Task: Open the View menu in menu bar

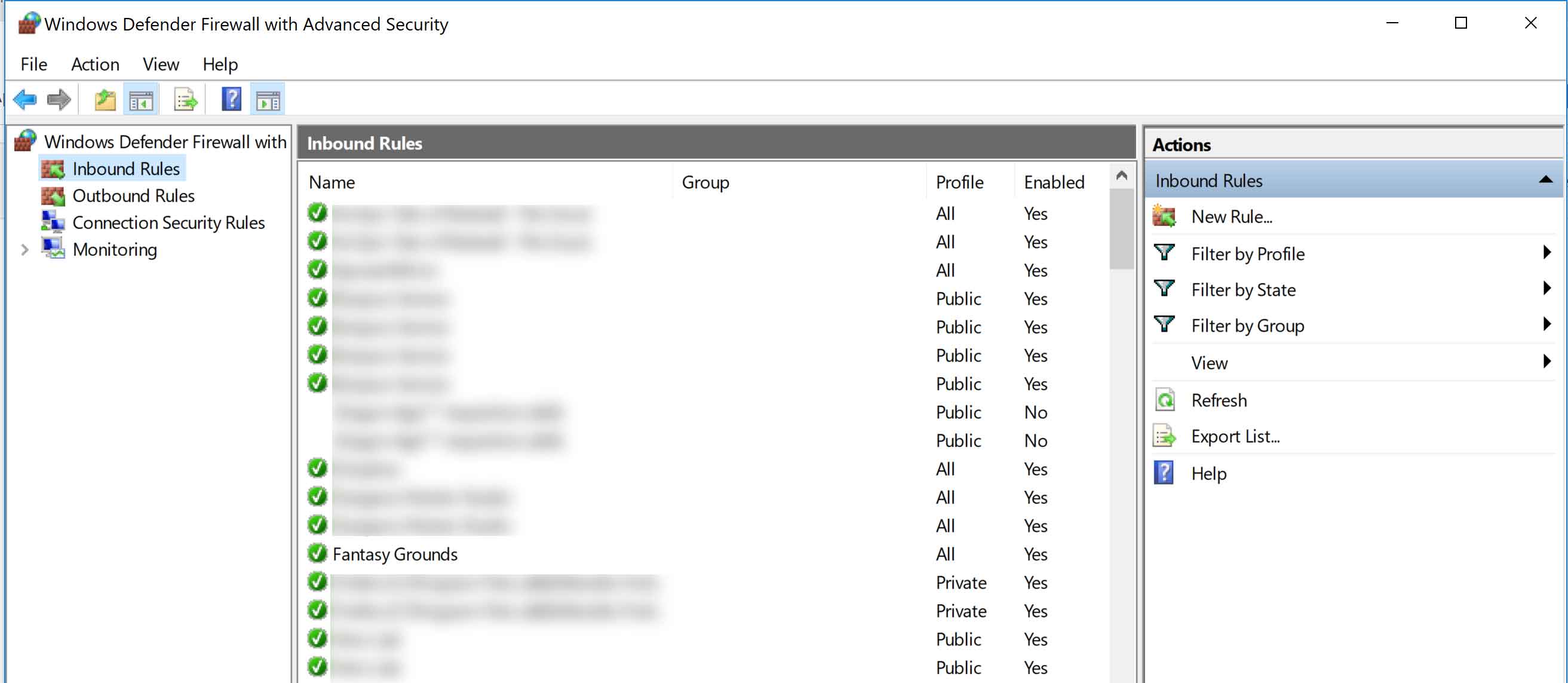Action: [x=161, y=64]
